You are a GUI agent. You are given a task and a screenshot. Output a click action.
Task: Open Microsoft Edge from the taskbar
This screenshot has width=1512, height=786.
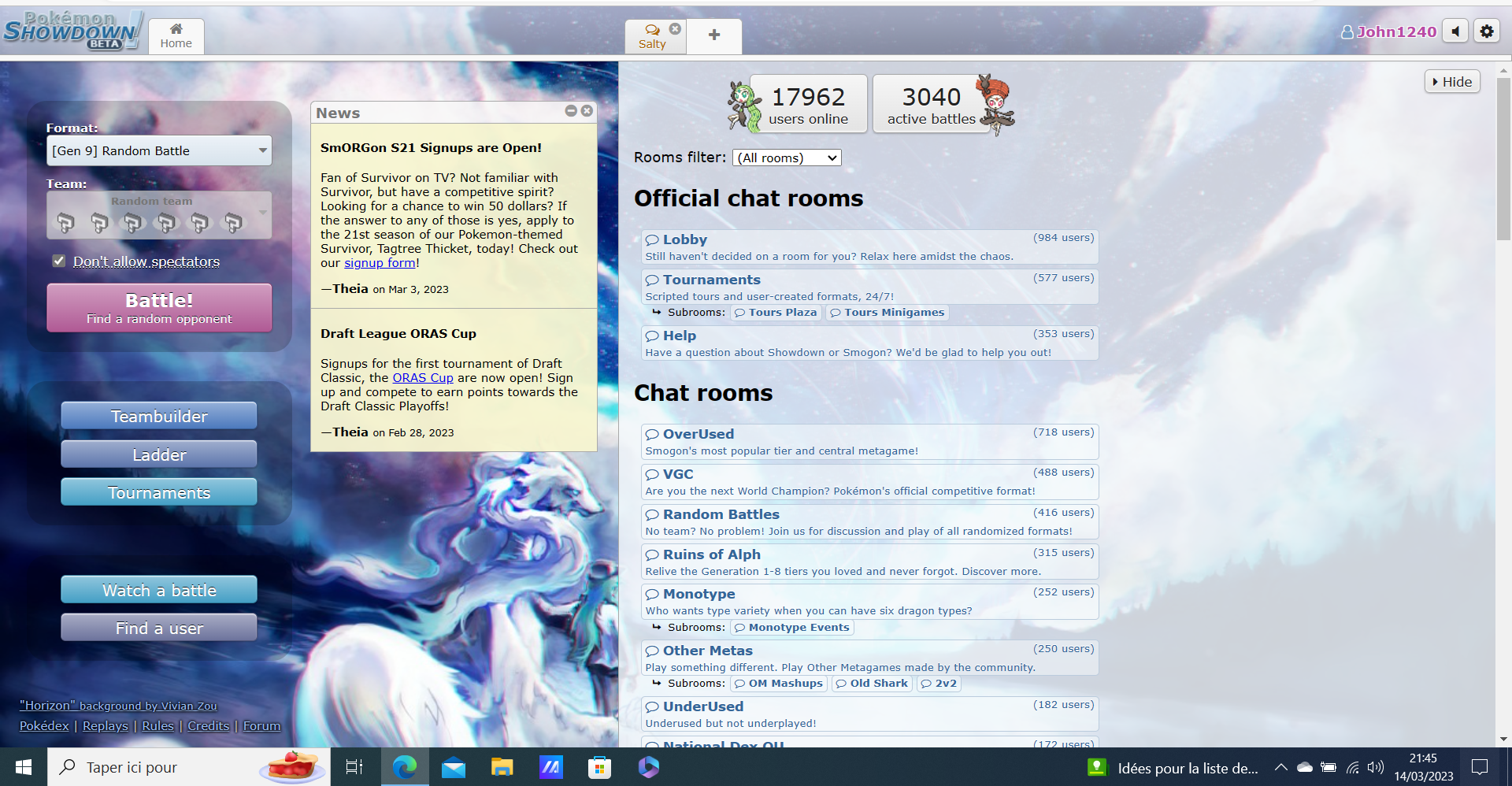(x=405, y=767)
